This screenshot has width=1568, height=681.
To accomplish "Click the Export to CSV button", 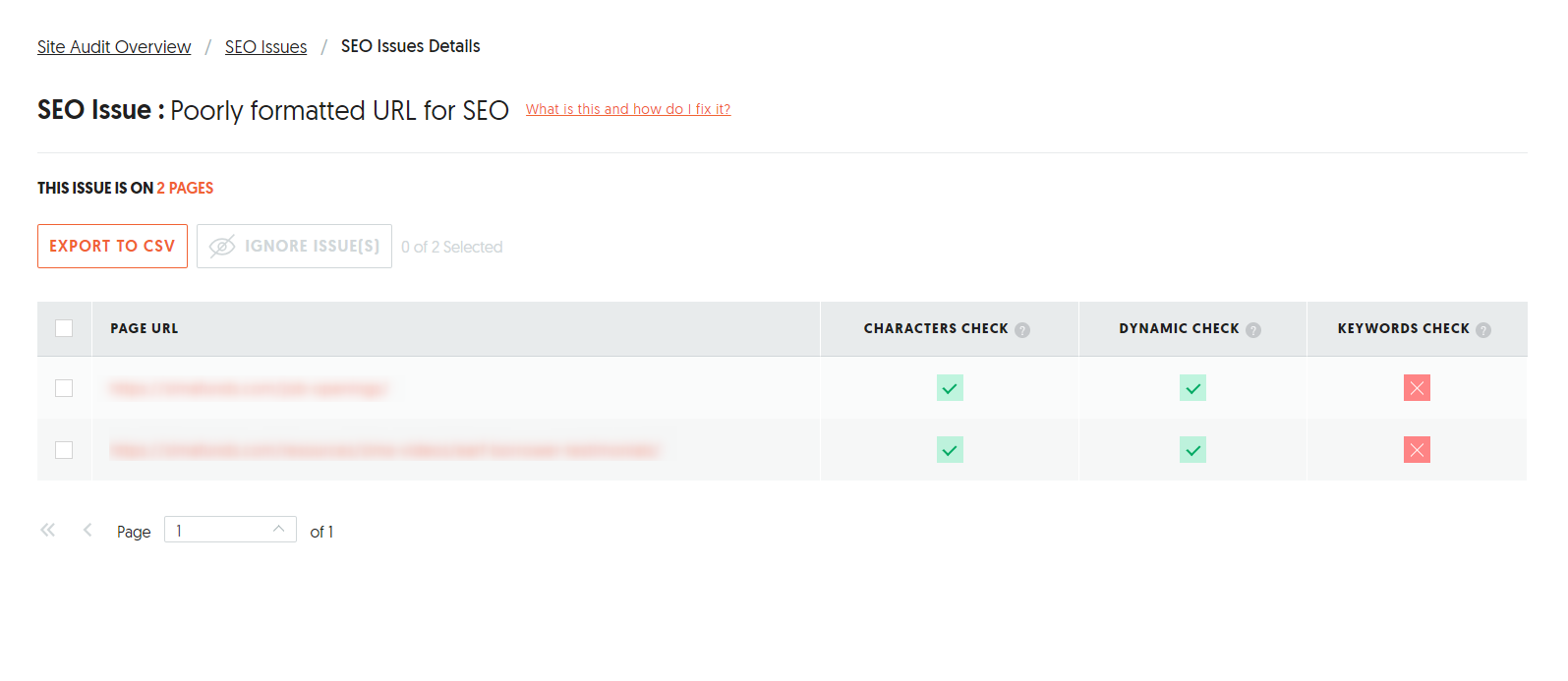I will (112, 246).
